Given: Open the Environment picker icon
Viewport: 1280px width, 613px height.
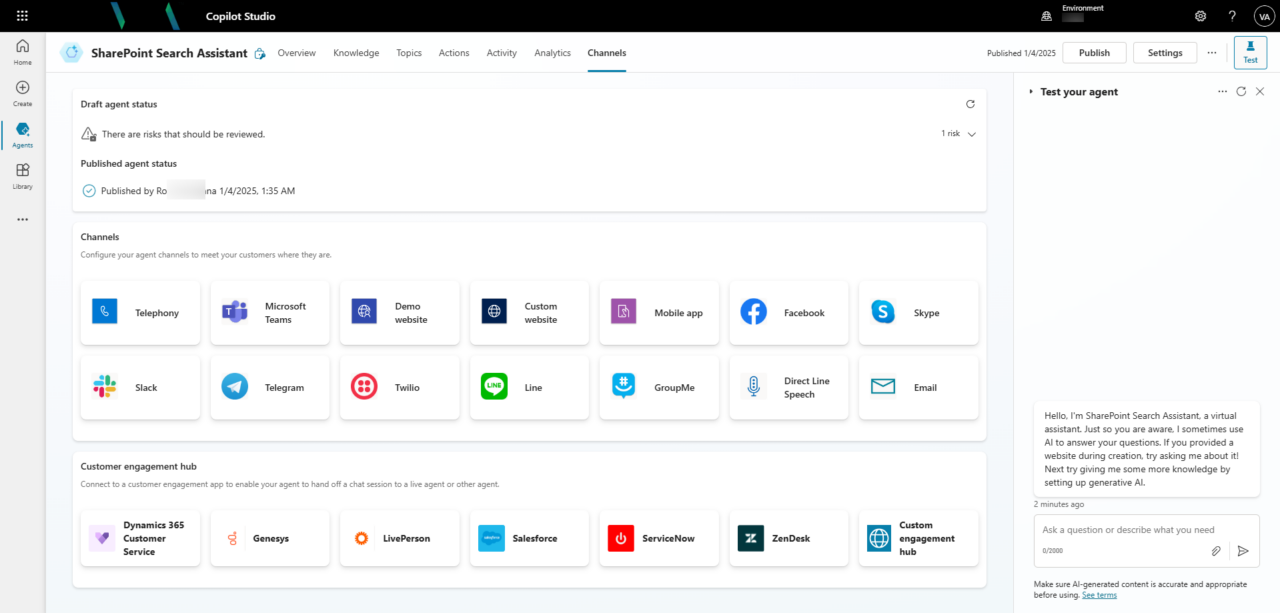Looking at the screenshot, I should [x=1046, y=16].
